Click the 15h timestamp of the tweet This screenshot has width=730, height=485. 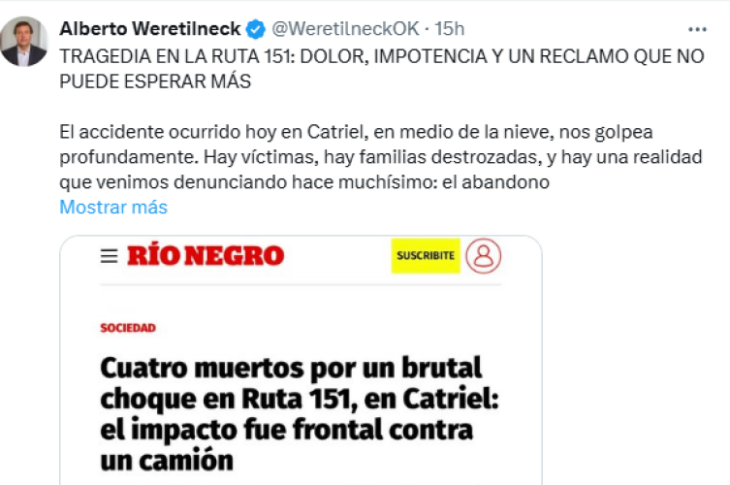tap(449, 29)
